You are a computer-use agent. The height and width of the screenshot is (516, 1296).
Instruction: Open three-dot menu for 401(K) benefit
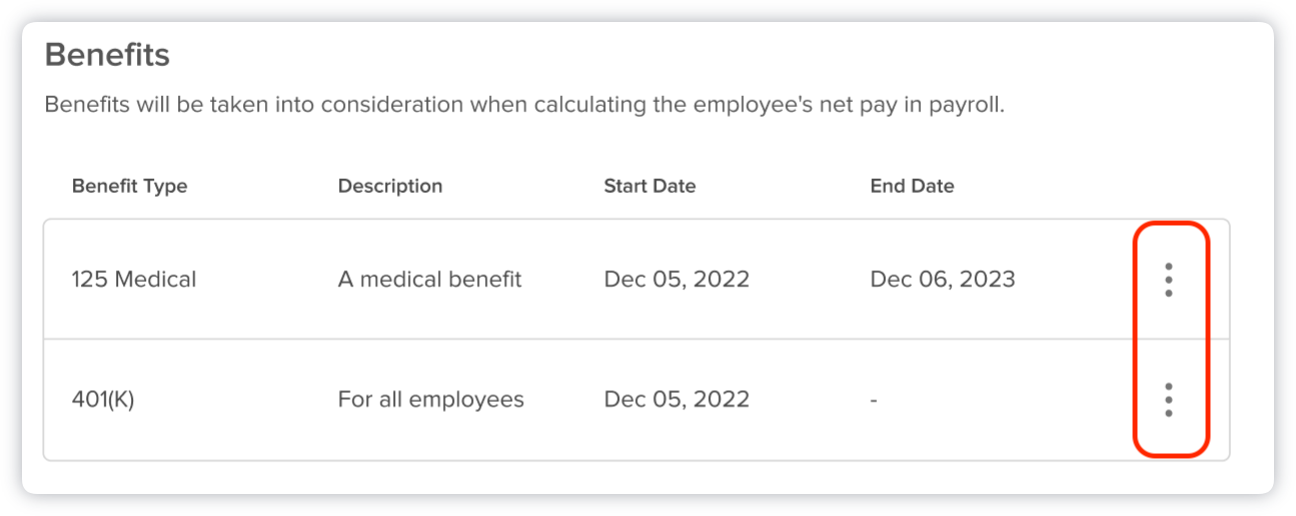1168,400
